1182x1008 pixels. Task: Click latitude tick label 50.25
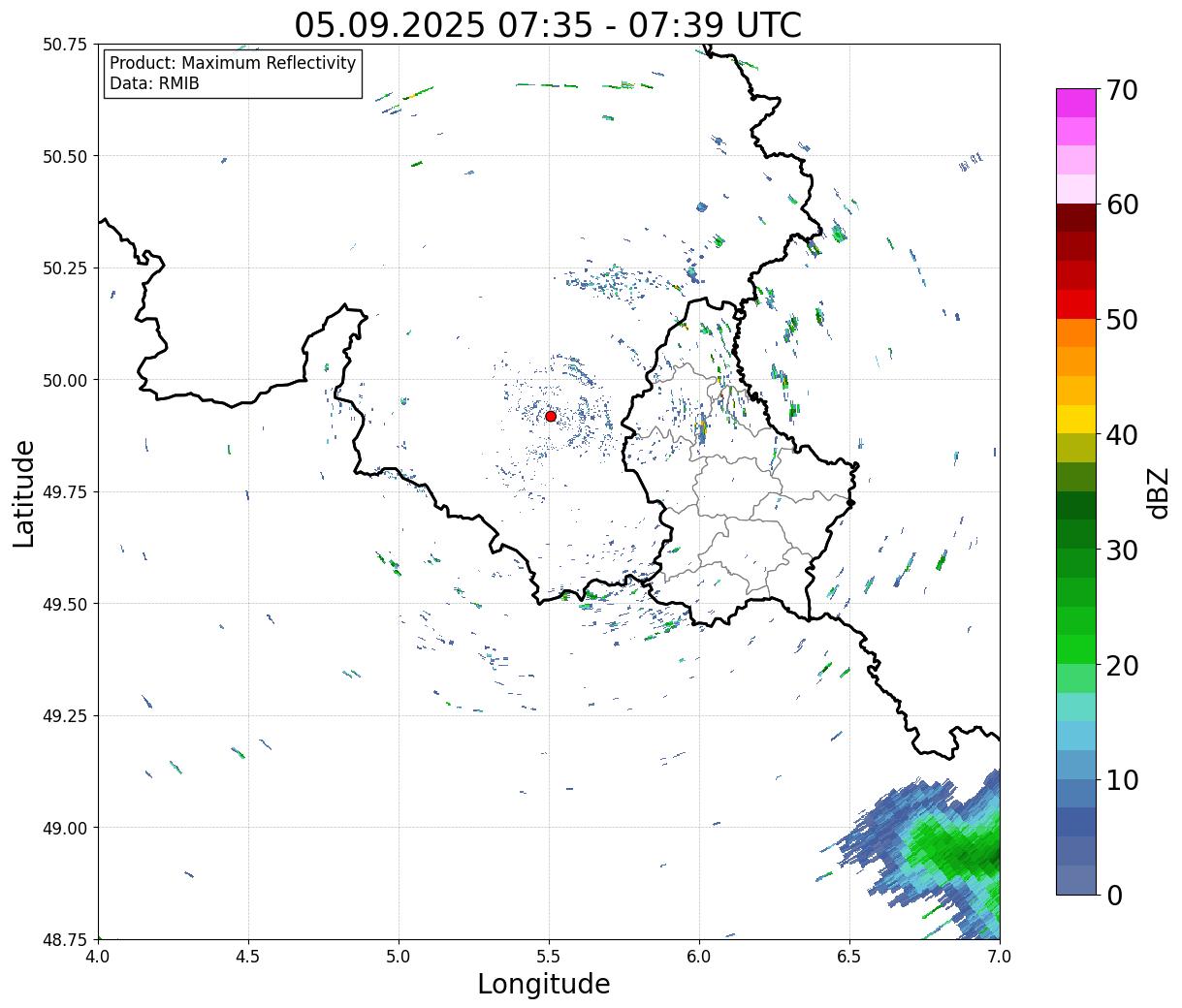point(65,268)
